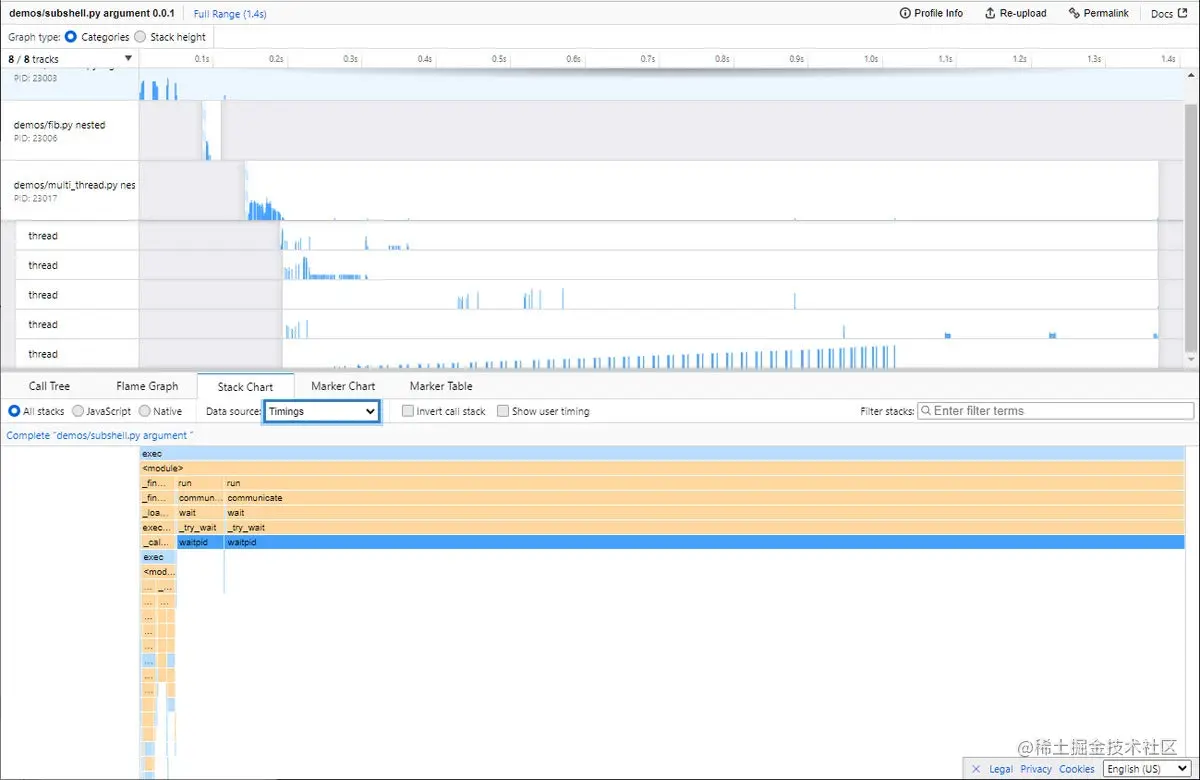1200x780 pixels.
Task: Switch to the Marker Chart tab
Action: tap(343, 385)
